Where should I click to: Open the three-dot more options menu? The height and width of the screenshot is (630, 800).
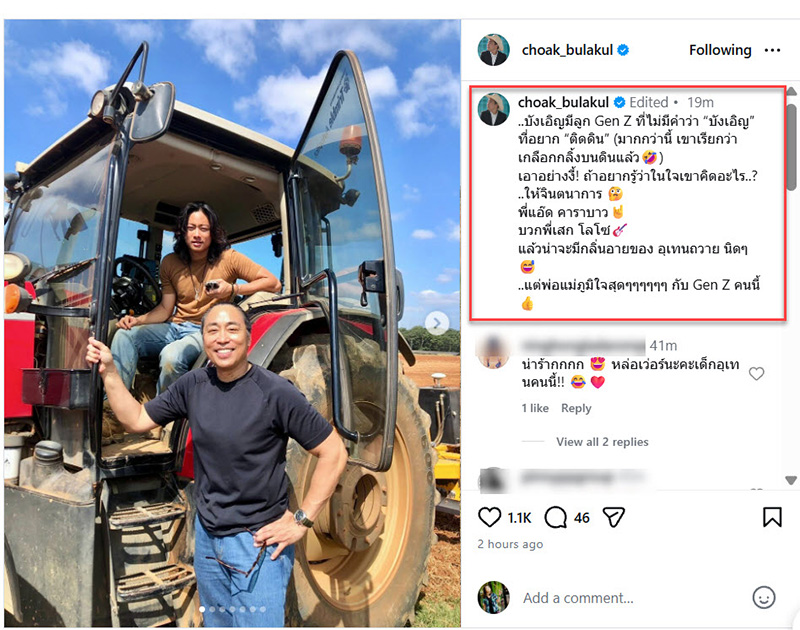click(772, 49)
